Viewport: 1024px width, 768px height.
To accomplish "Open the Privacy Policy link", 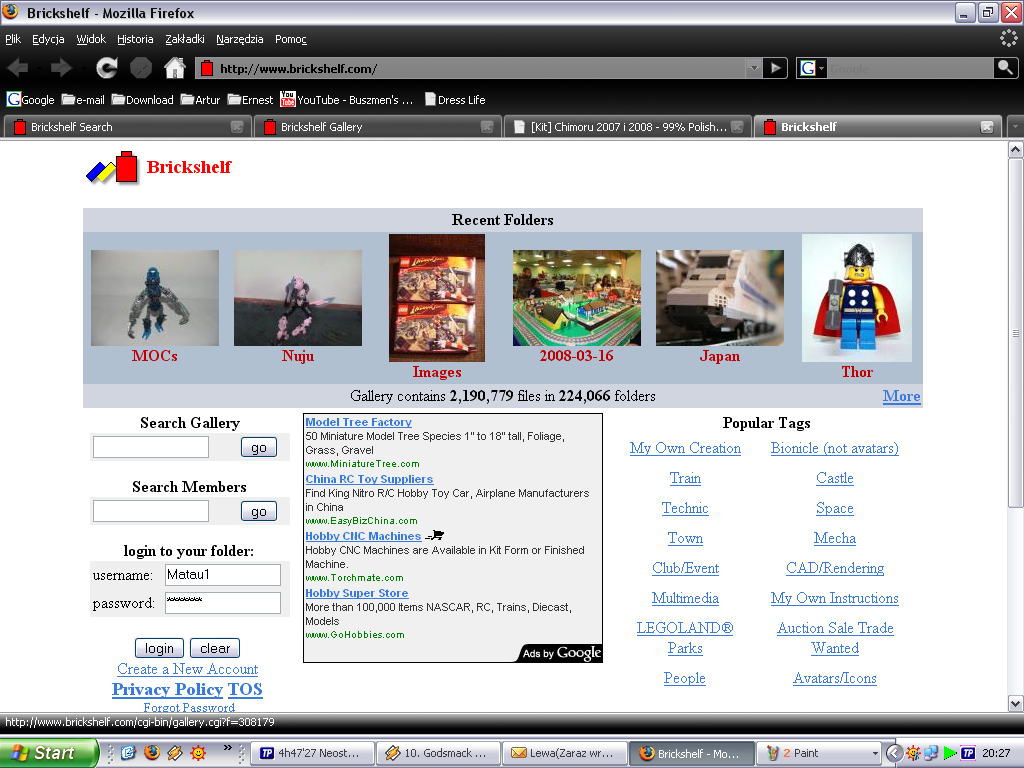I will tap(167, 690).
